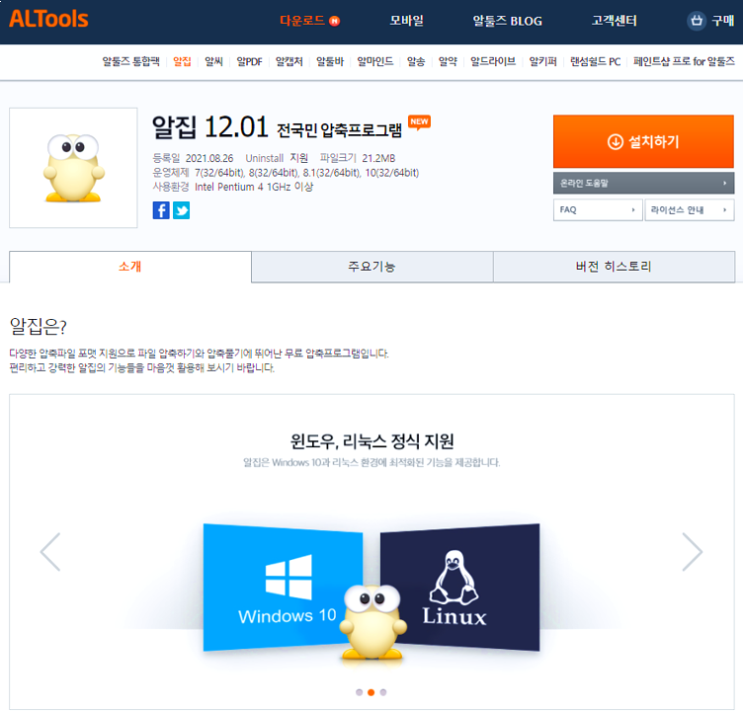Switch to the 버전 히스토리 tab
Screen dimensions: 743x711
click(614, 267)
